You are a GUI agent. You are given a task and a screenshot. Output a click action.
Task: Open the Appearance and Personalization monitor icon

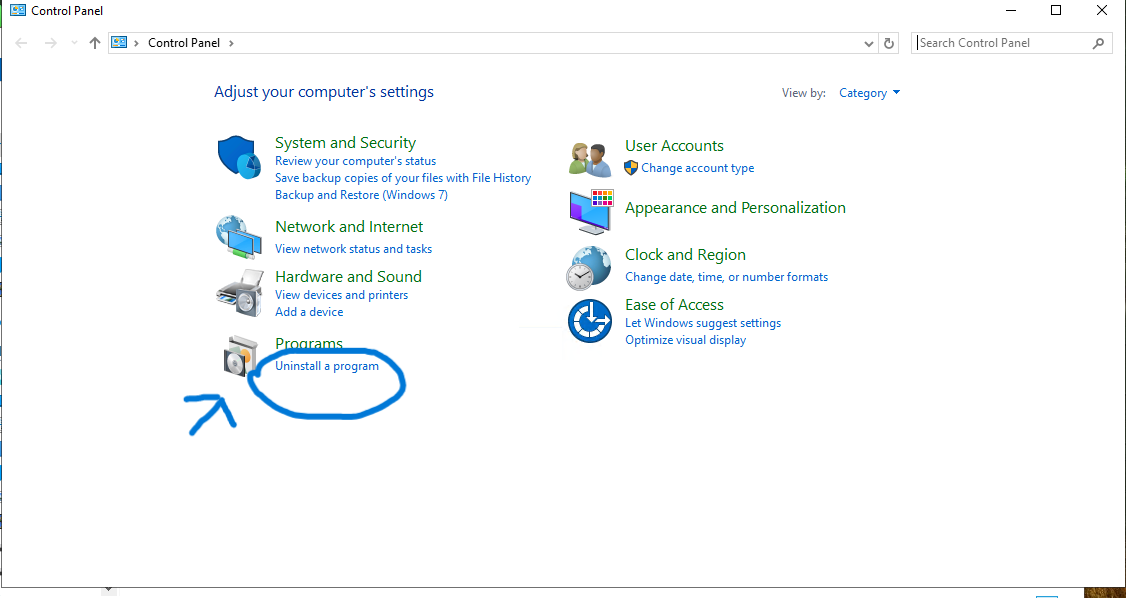[591, 212]
